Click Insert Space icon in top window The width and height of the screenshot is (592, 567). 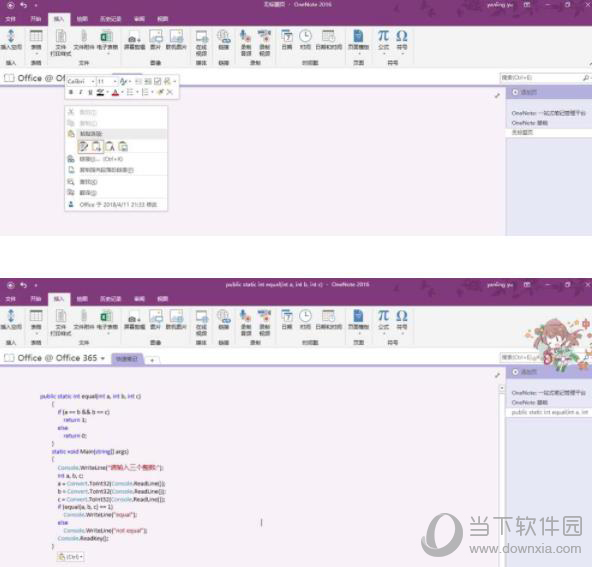[x=11, y=37]
